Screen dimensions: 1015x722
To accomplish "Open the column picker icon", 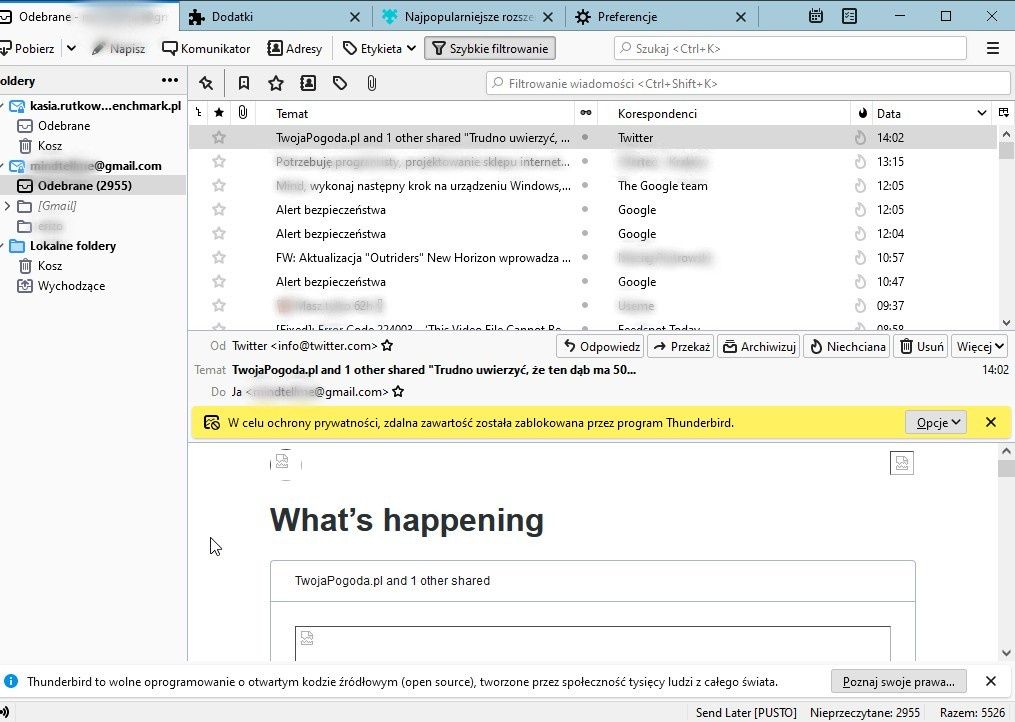I will [x=1003, y=113].
